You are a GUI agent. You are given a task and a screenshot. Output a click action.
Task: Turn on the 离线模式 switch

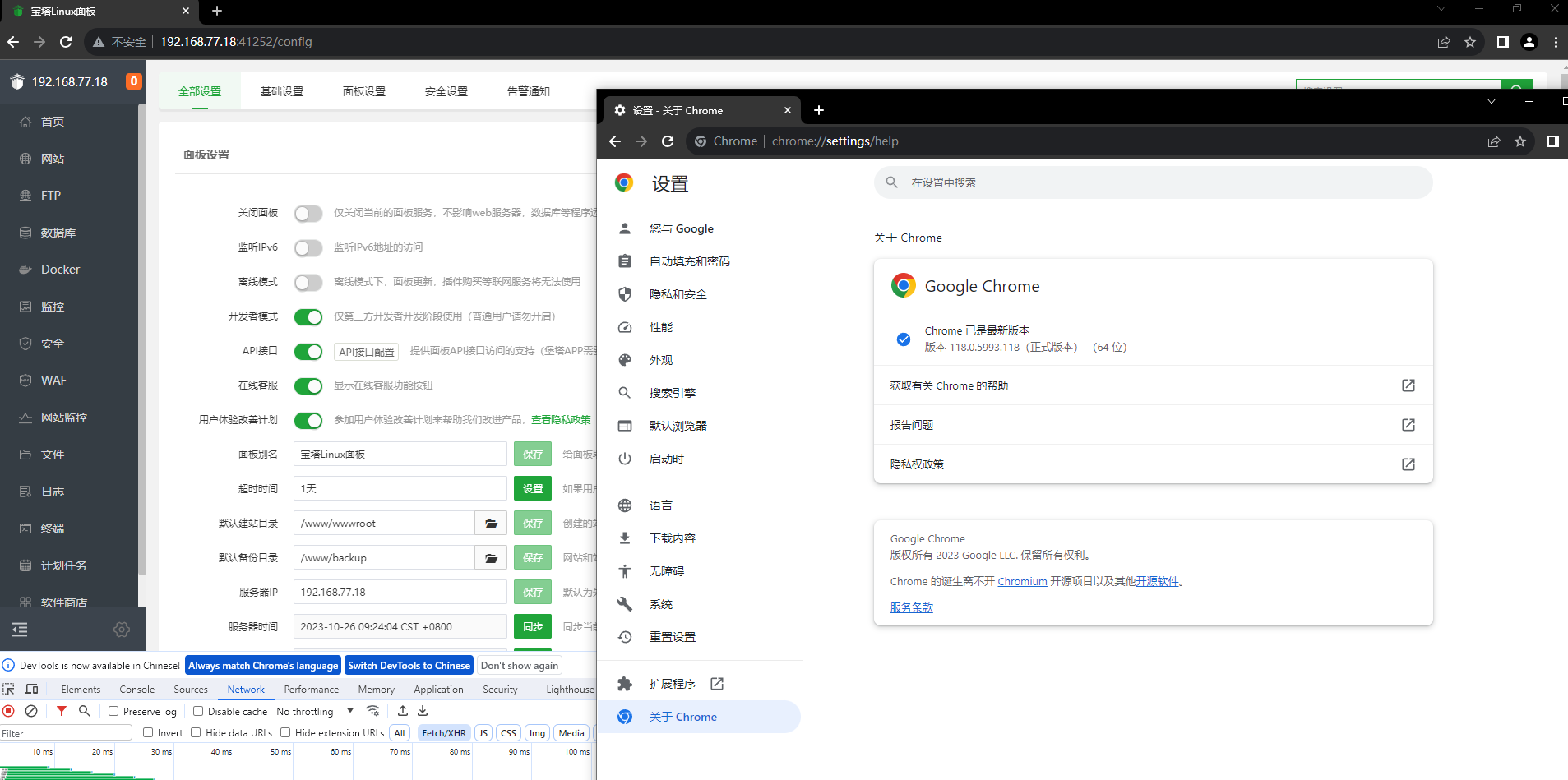[308, 283]
